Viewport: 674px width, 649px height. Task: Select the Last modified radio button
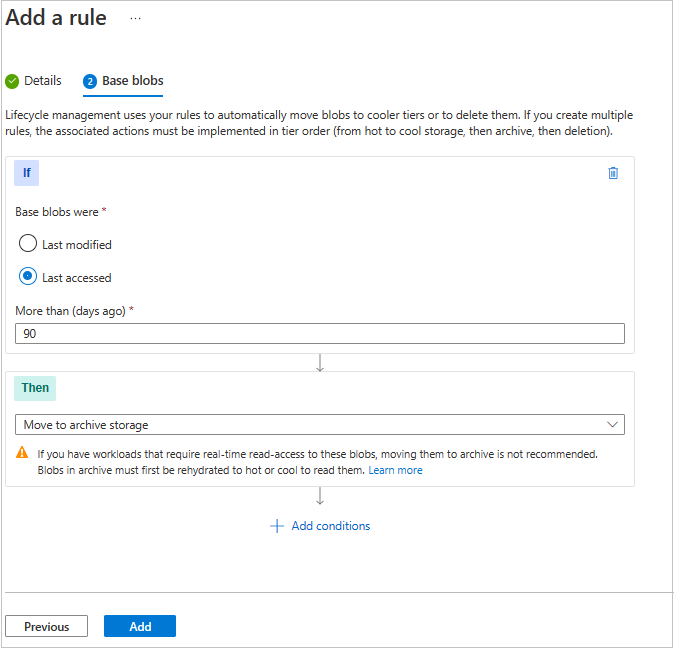click(x=28, y=244)
